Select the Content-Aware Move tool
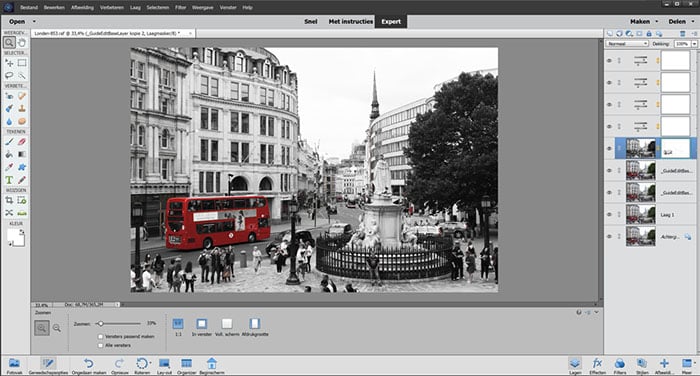Image resolution: width=700 pixels, height=376 pixels. [9, 213]
